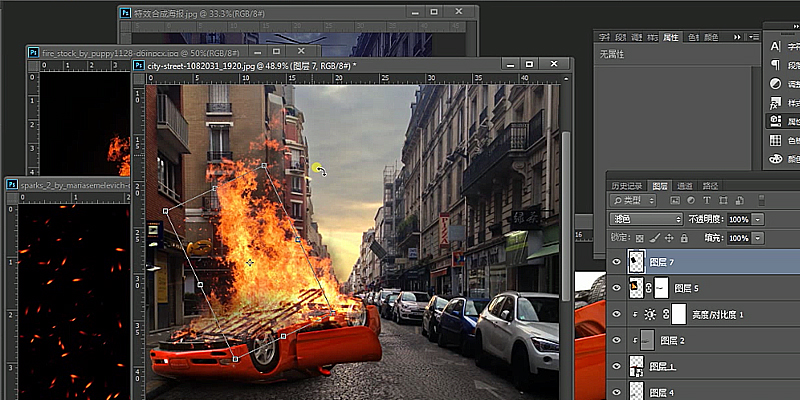Select the 图层 5 layer mask thumbnail
The image size is (800, 400).
point(661,288)
